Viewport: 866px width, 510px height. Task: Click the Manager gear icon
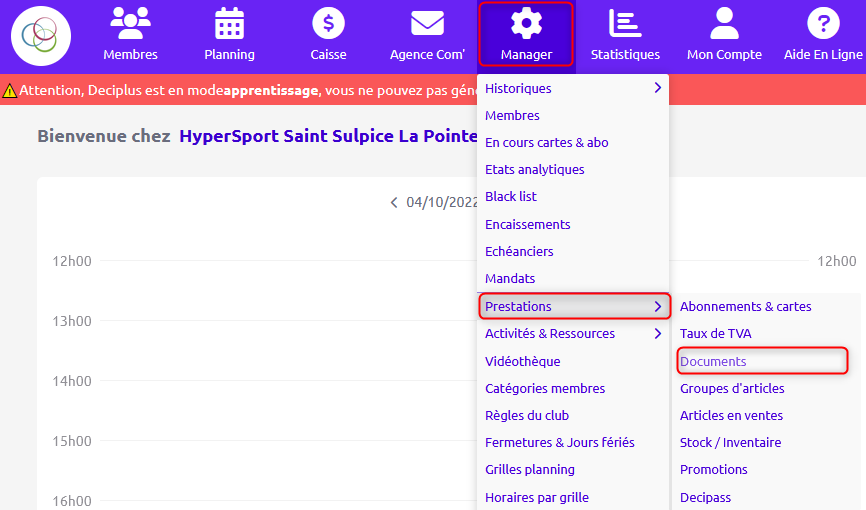click(x=526, y=23)
